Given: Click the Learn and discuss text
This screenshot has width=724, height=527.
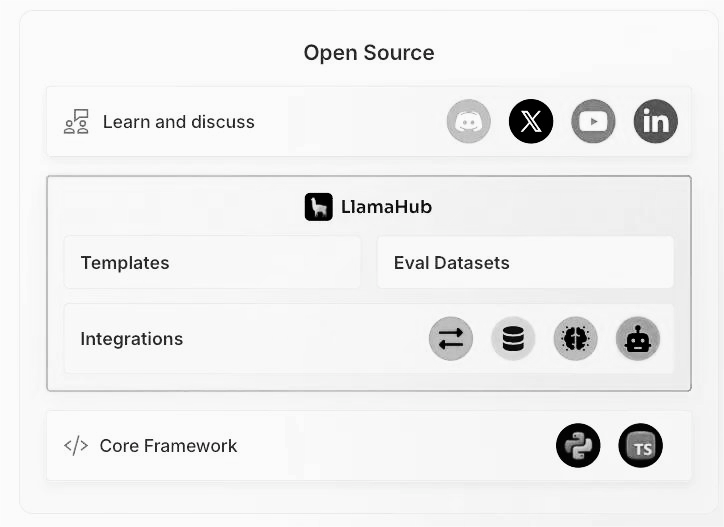Looking at the screenshot, I should [x=179, y=122].
